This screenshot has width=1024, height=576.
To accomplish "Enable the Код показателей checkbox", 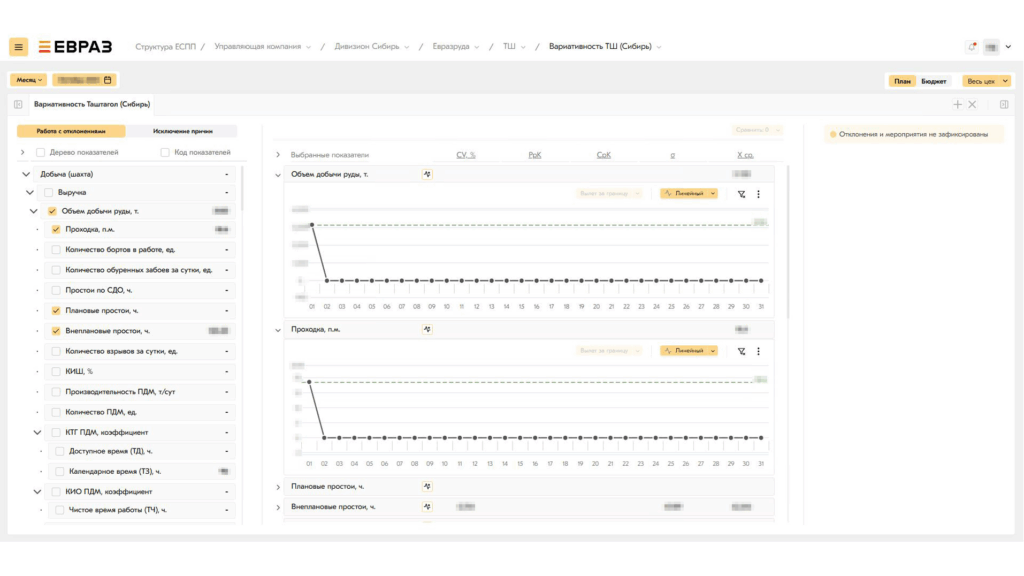I will tap(165, 153).
